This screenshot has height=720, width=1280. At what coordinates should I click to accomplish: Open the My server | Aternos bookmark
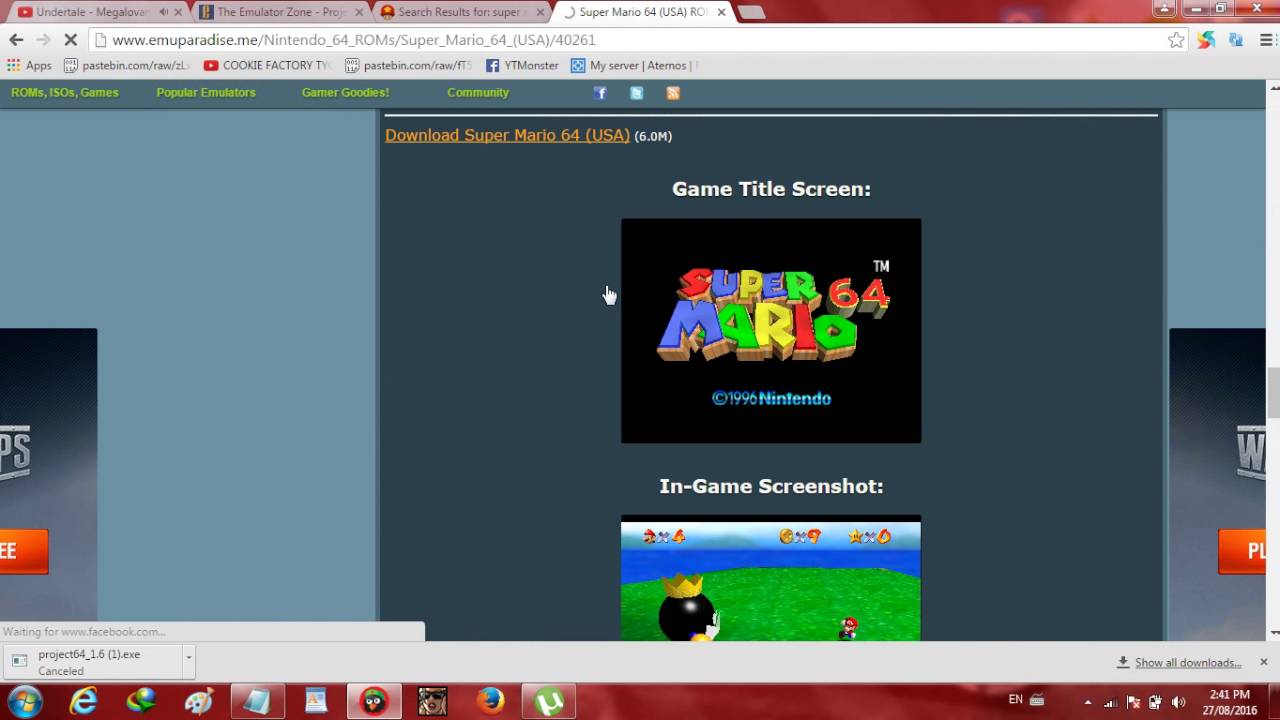[634, 65]
